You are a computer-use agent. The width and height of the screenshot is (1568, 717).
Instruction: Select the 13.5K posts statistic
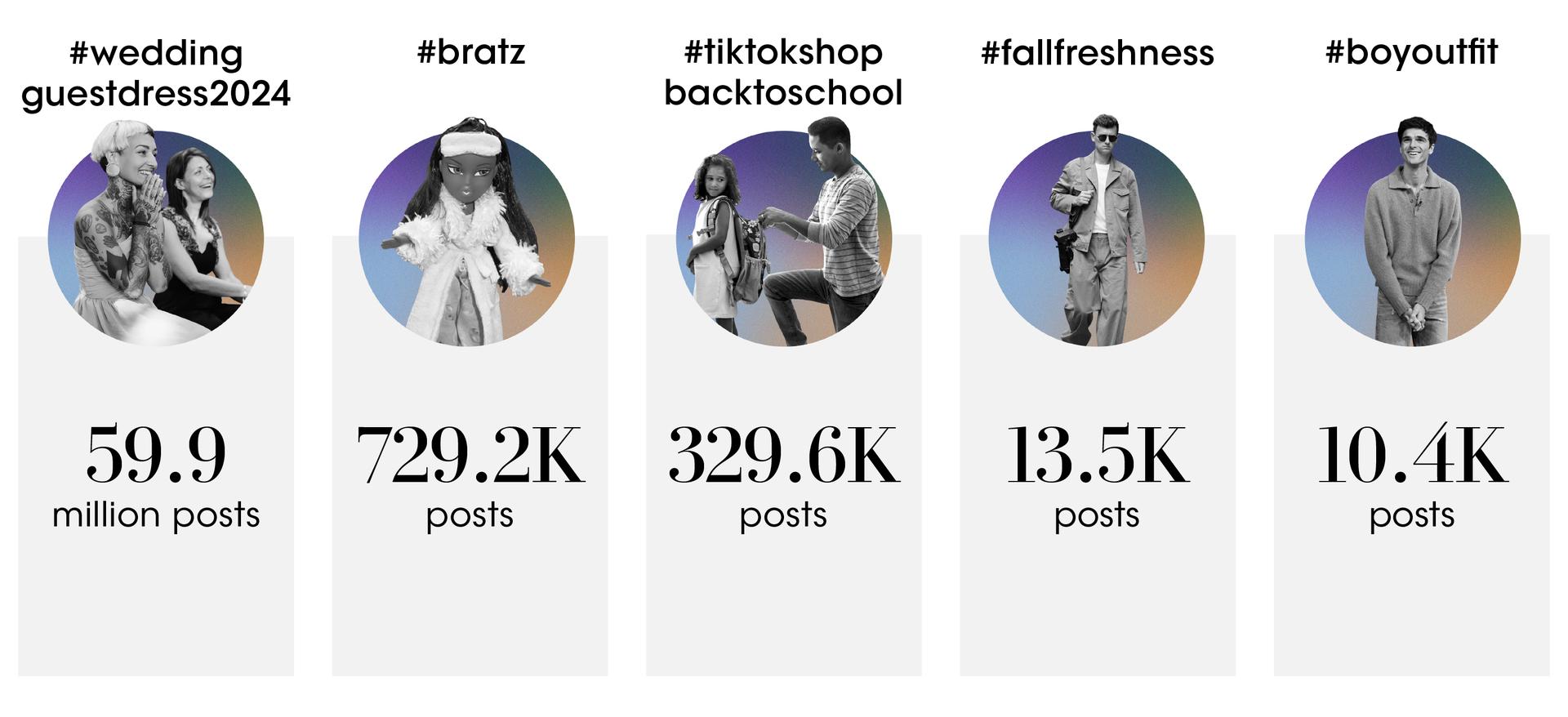pos(1097,454)
